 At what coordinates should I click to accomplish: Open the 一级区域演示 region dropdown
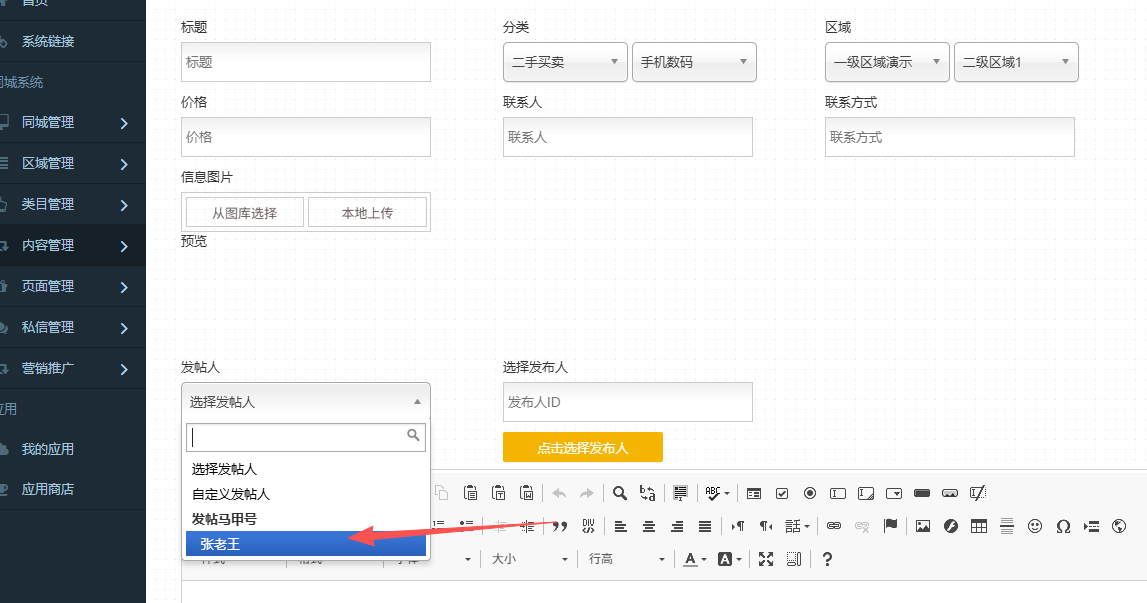point(887,62)
